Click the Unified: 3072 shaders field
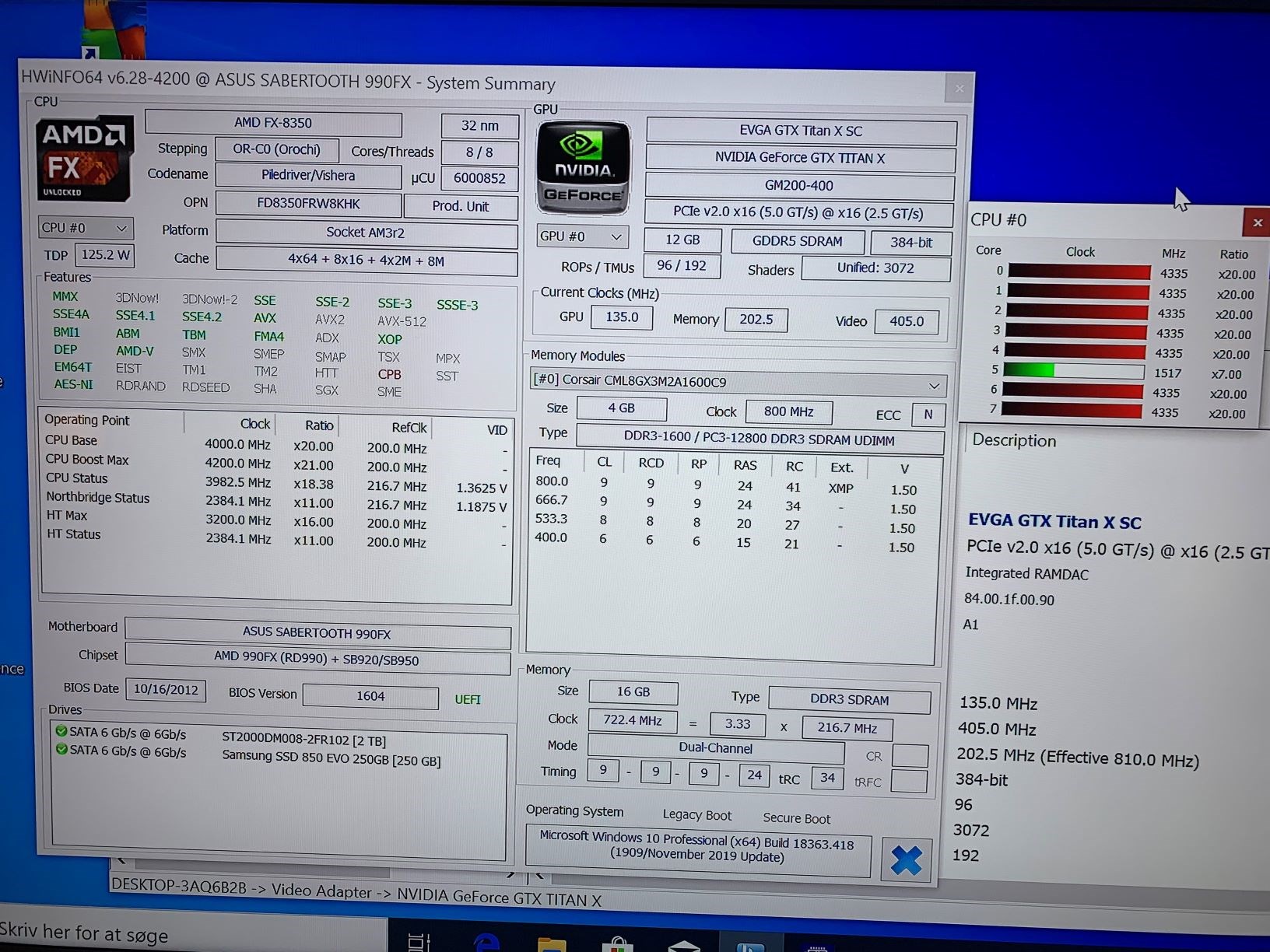 point(875,268)
